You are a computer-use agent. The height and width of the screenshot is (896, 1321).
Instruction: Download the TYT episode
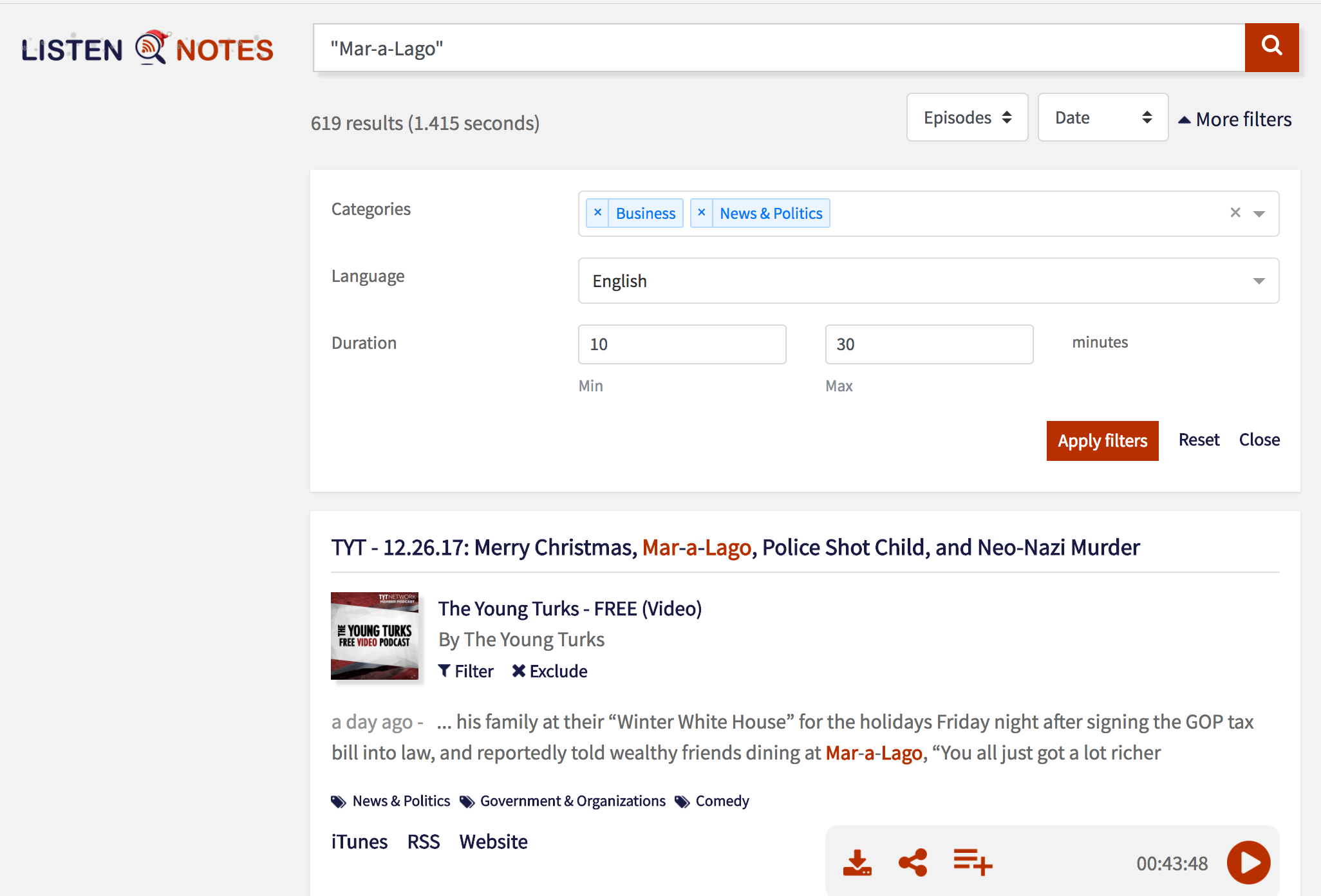[x=857, y=863]
